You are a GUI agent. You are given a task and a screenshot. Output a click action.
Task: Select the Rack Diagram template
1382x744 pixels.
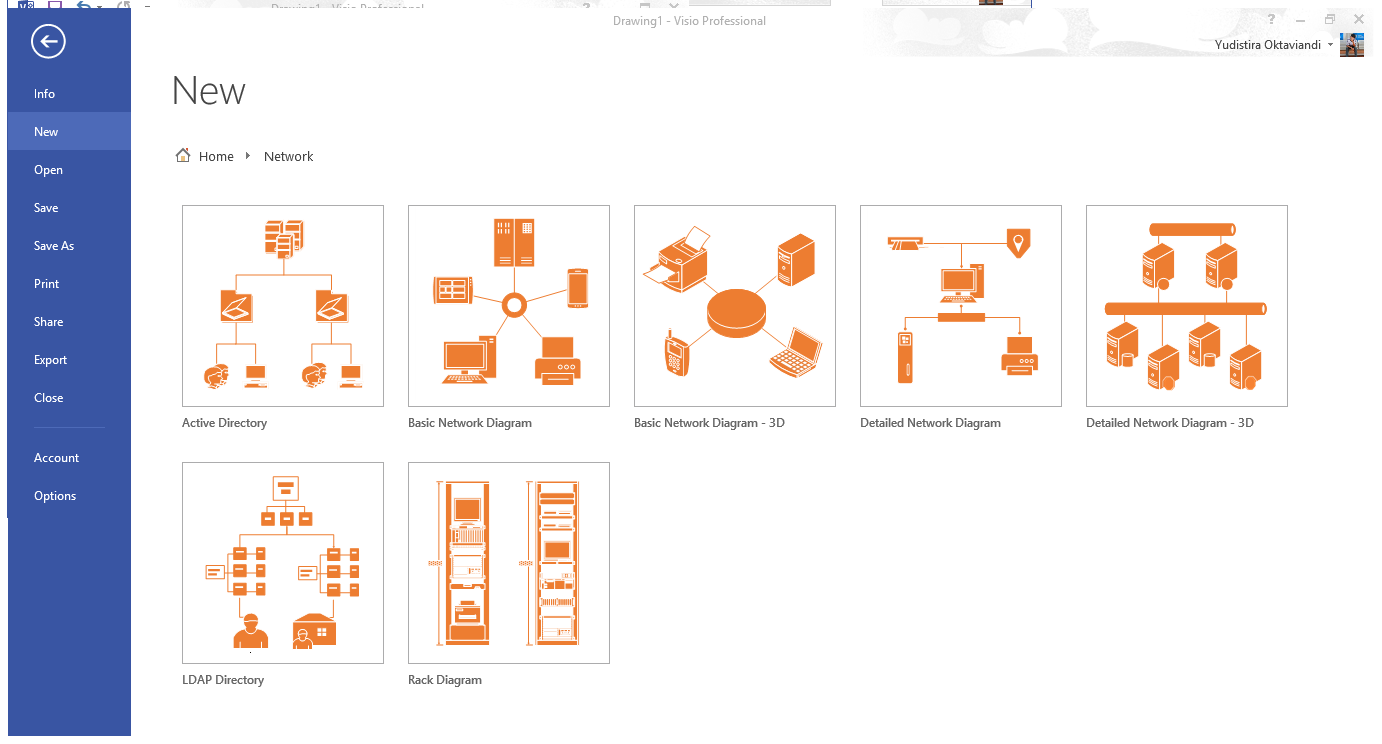point(508,562)
